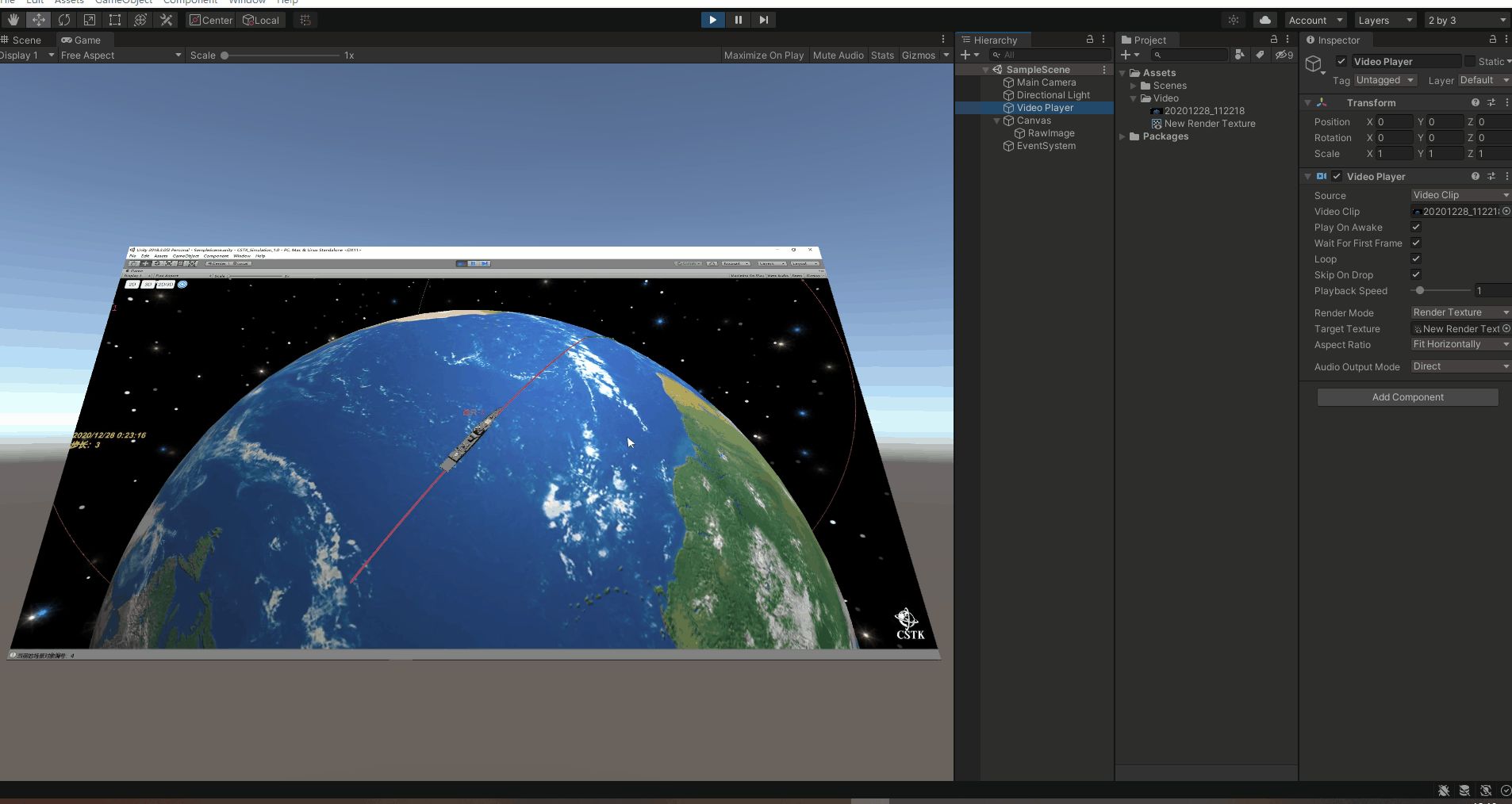Image resolution: width=1512 pixels, height=804 pixels.
Task: Open SampleScene context menu dots
Action: 1104,70
